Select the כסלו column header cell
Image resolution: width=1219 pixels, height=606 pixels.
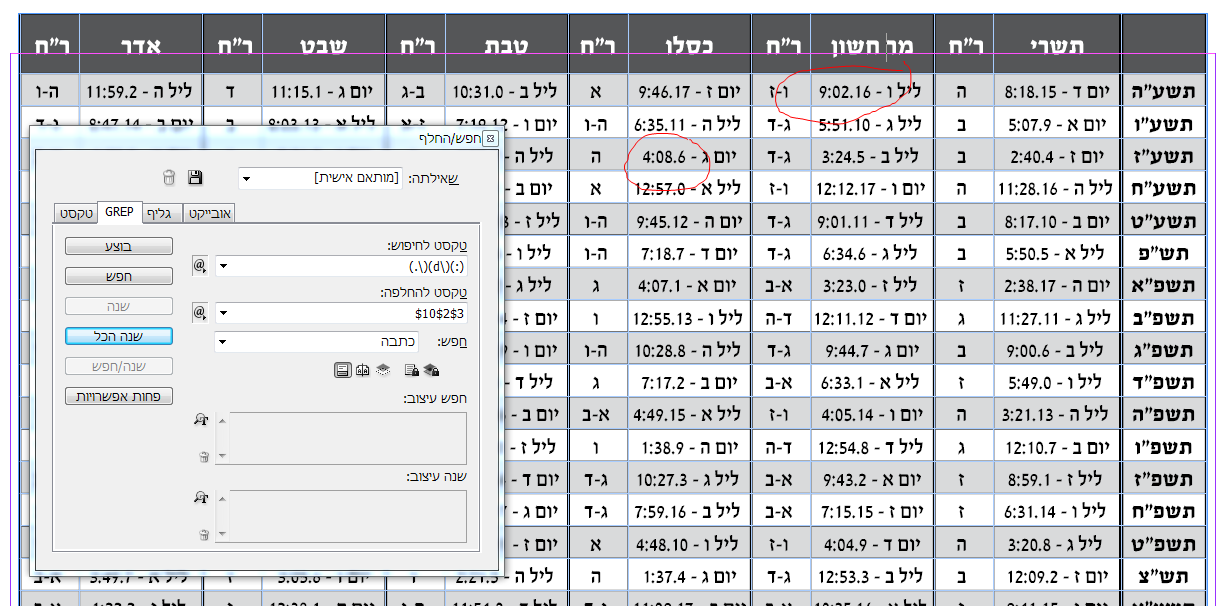pyautogui.click(x=689, y=45)
